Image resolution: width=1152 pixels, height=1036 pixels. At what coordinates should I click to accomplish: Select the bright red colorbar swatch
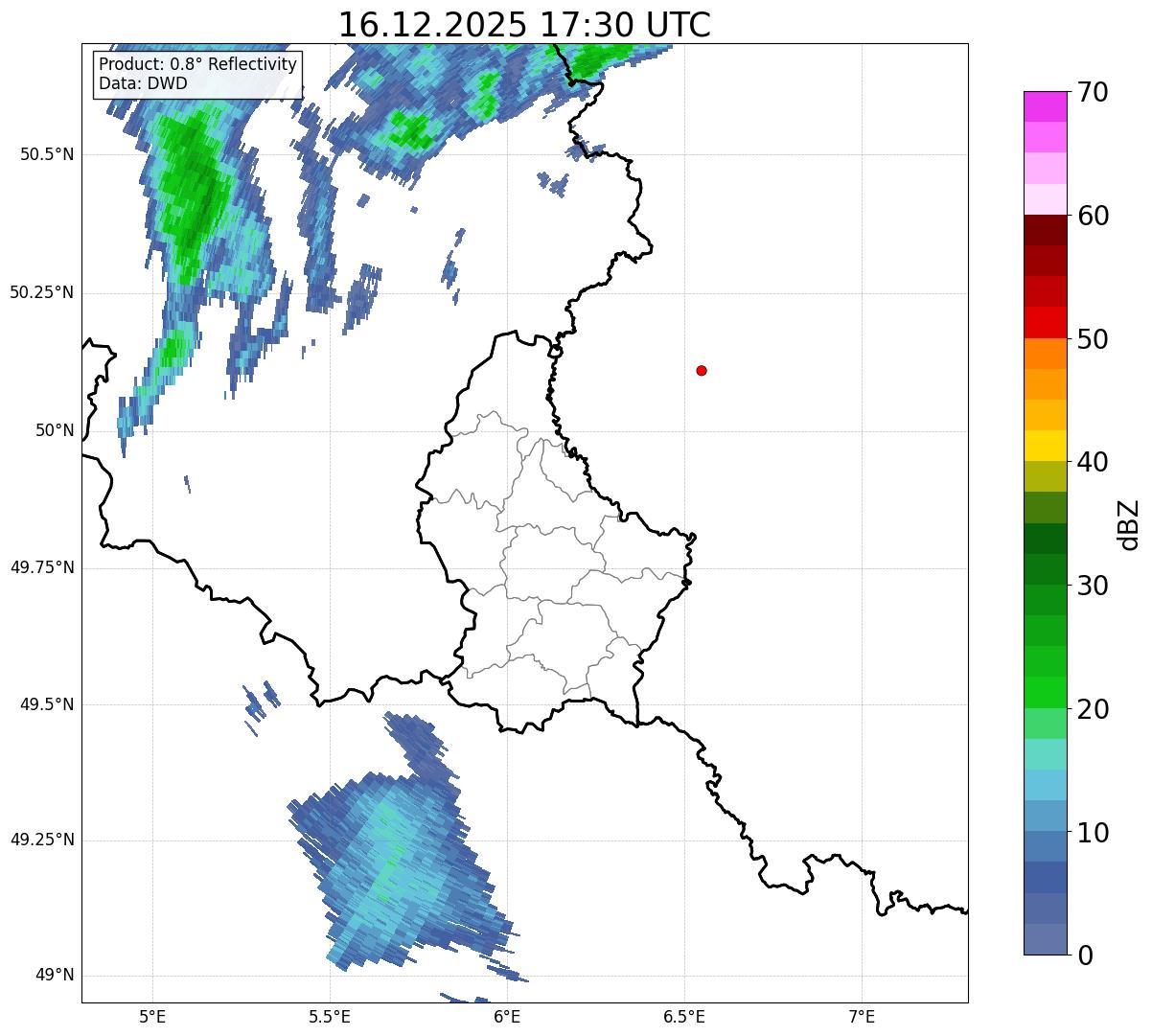1045,323
